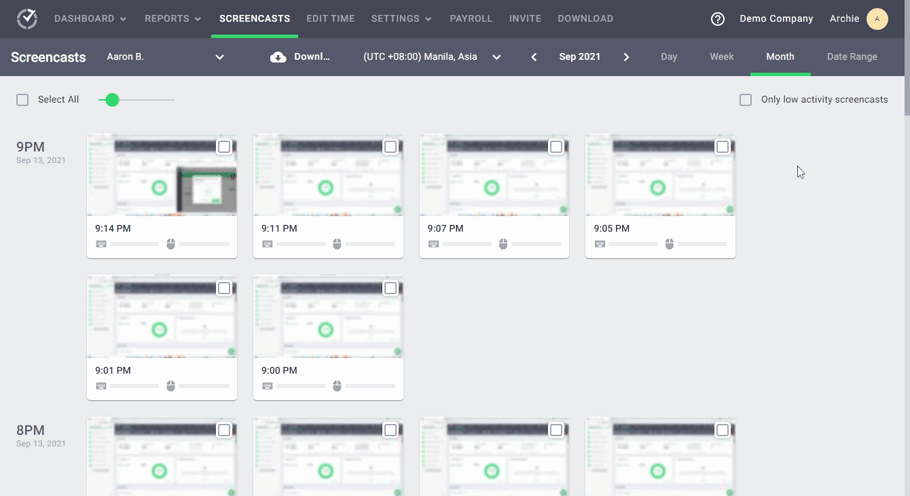Click mouse icon on 9:00 PM card
Viewport: 910px width, 496px height.
click(x=337, y=386)
